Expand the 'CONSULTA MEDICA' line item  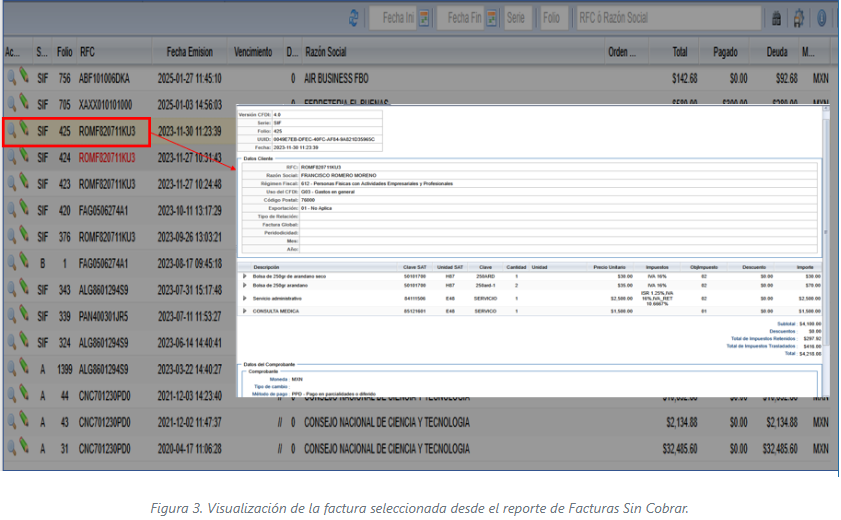(x=244, y=311)
